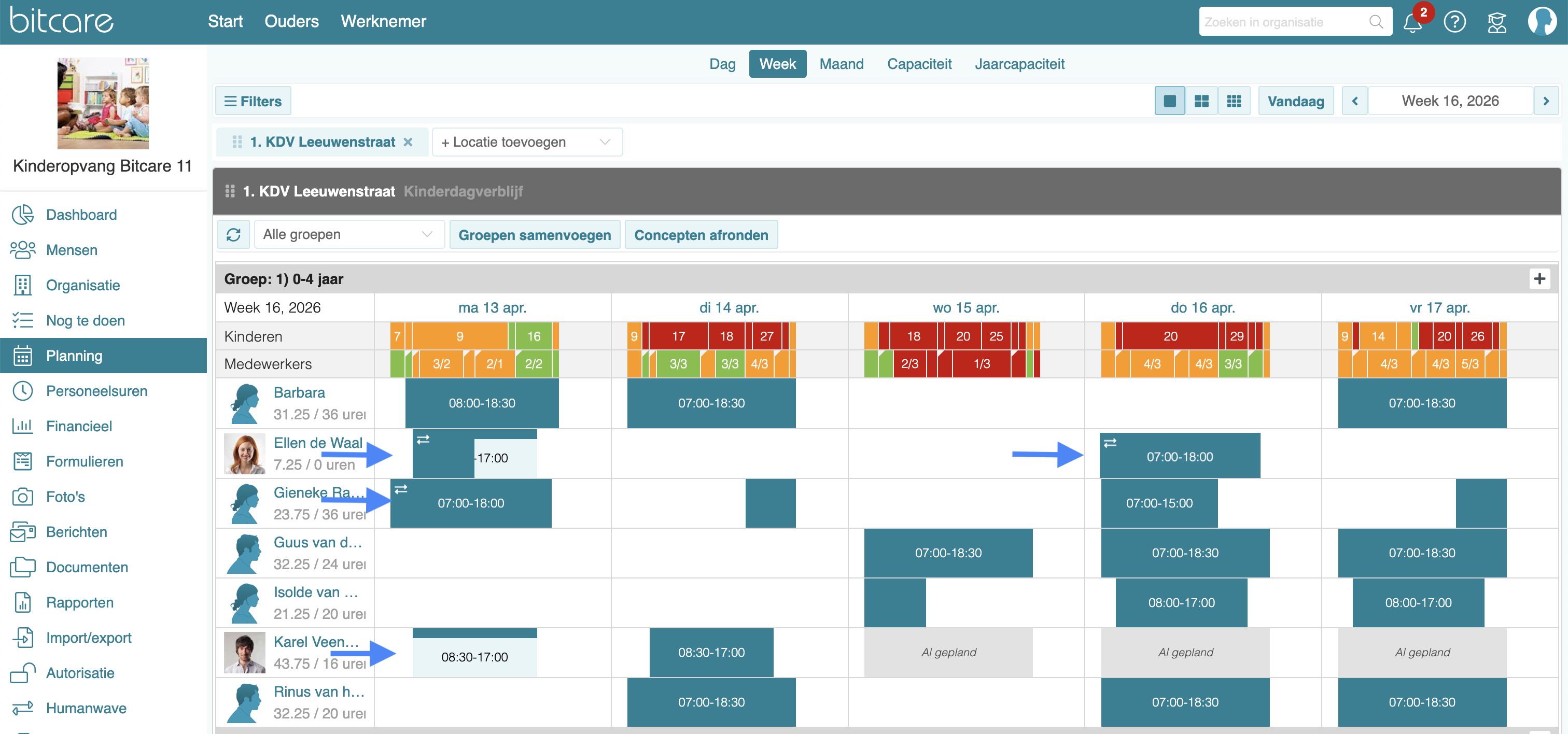Viewport: 1568px width, 734px height.
Task: Click the help question mark icon
Action: tap(1454, 22)
